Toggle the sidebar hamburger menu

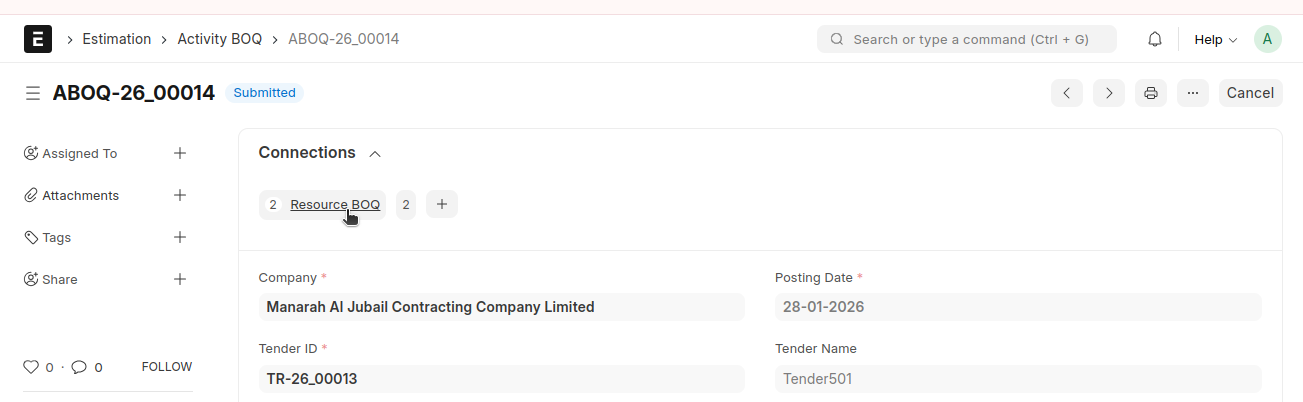(x=33, y=93)
